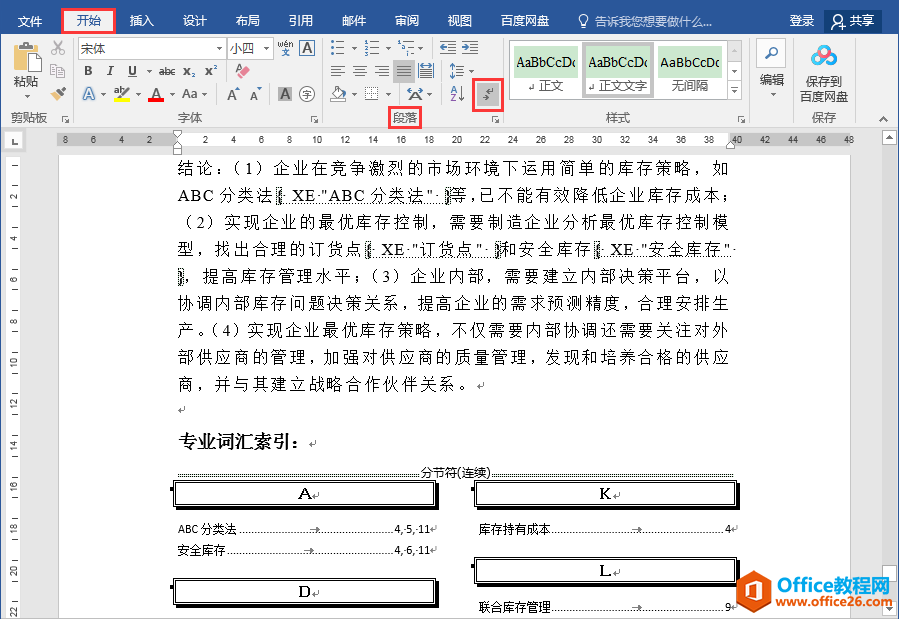
Task: Switch to the 引用 (References) tab
Action: pos(300,21)
